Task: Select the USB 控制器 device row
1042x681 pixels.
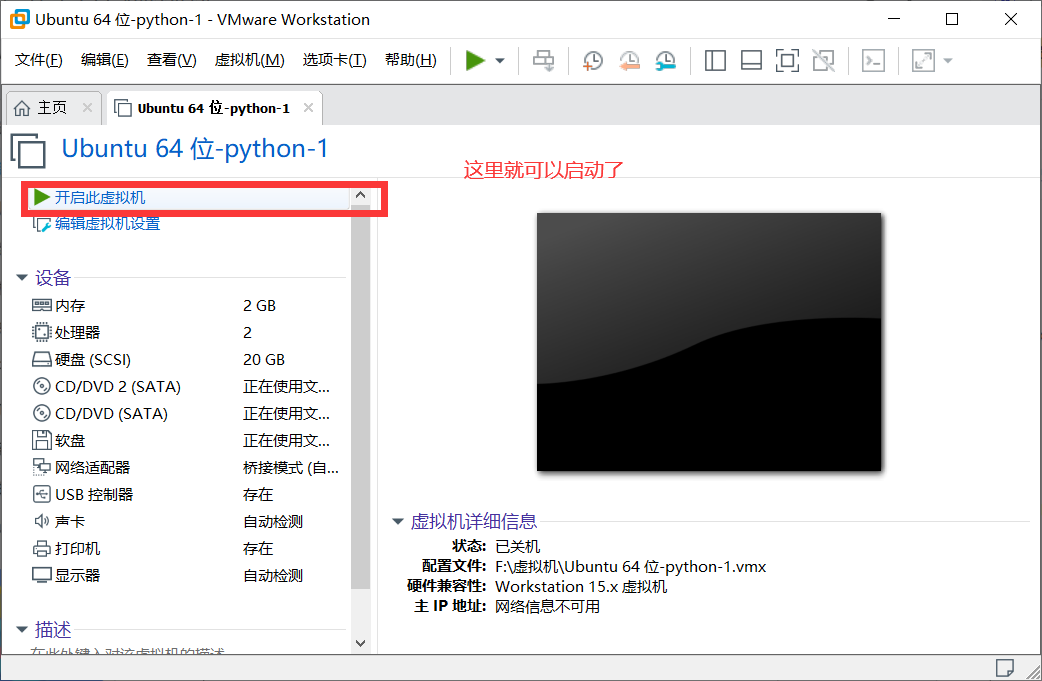Action: click(188, 494)
